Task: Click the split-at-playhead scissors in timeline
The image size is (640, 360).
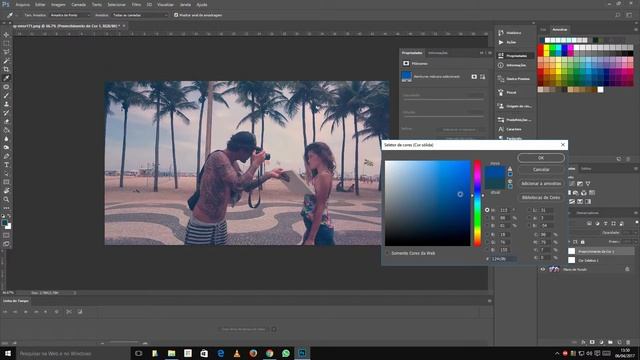Action: [69, 312]
